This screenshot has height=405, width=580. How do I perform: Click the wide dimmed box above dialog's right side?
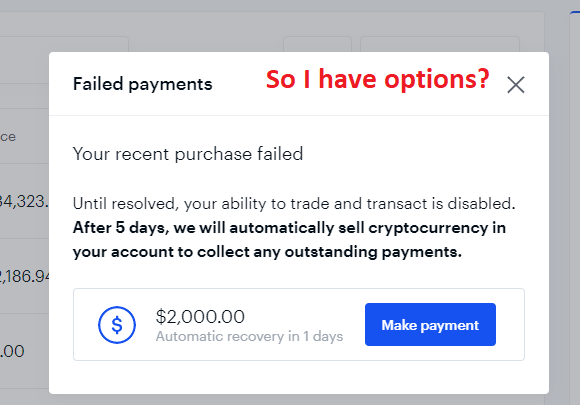440,44
